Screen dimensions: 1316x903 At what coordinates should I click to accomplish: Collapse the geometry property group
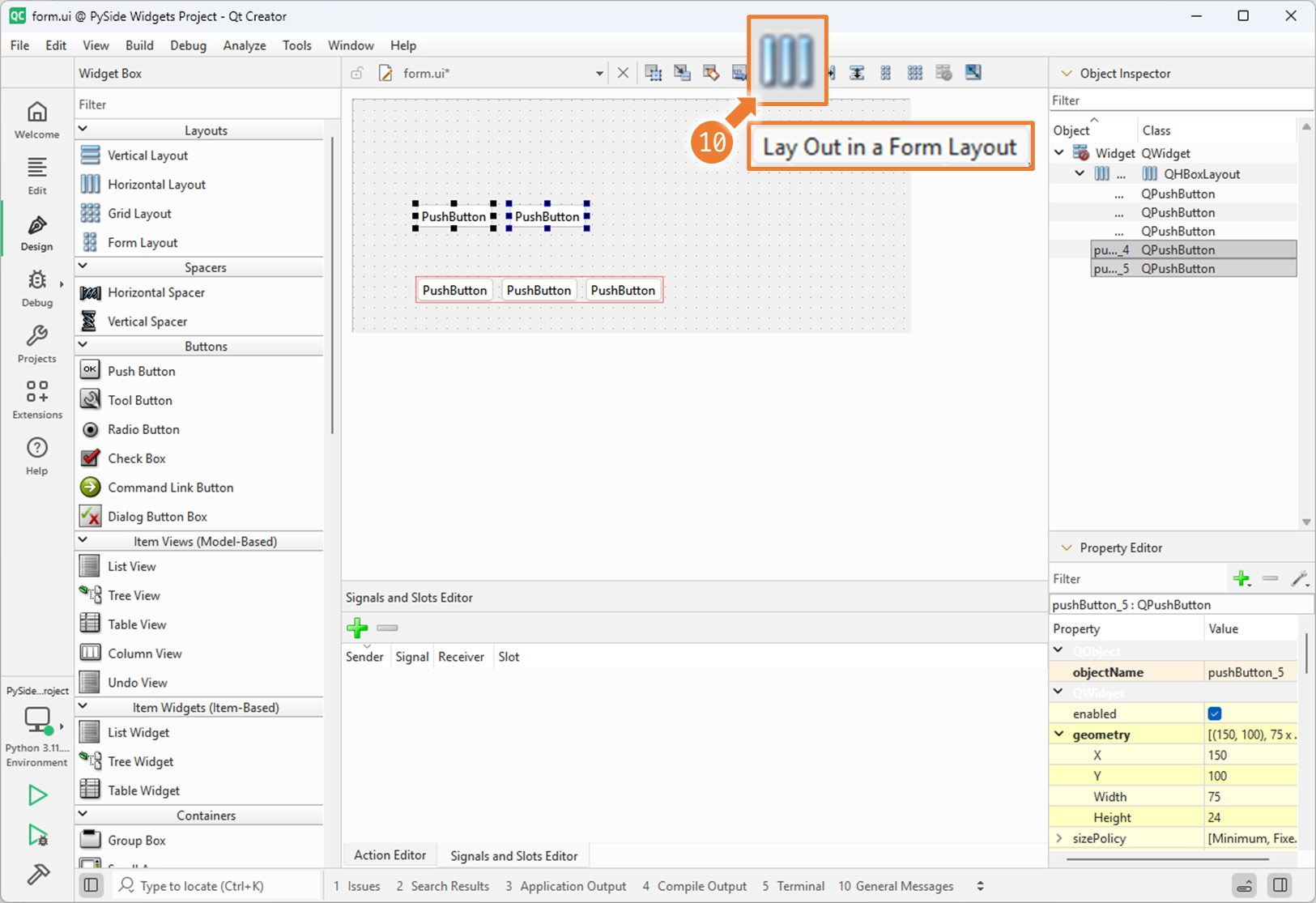[x=1059, y=734]
